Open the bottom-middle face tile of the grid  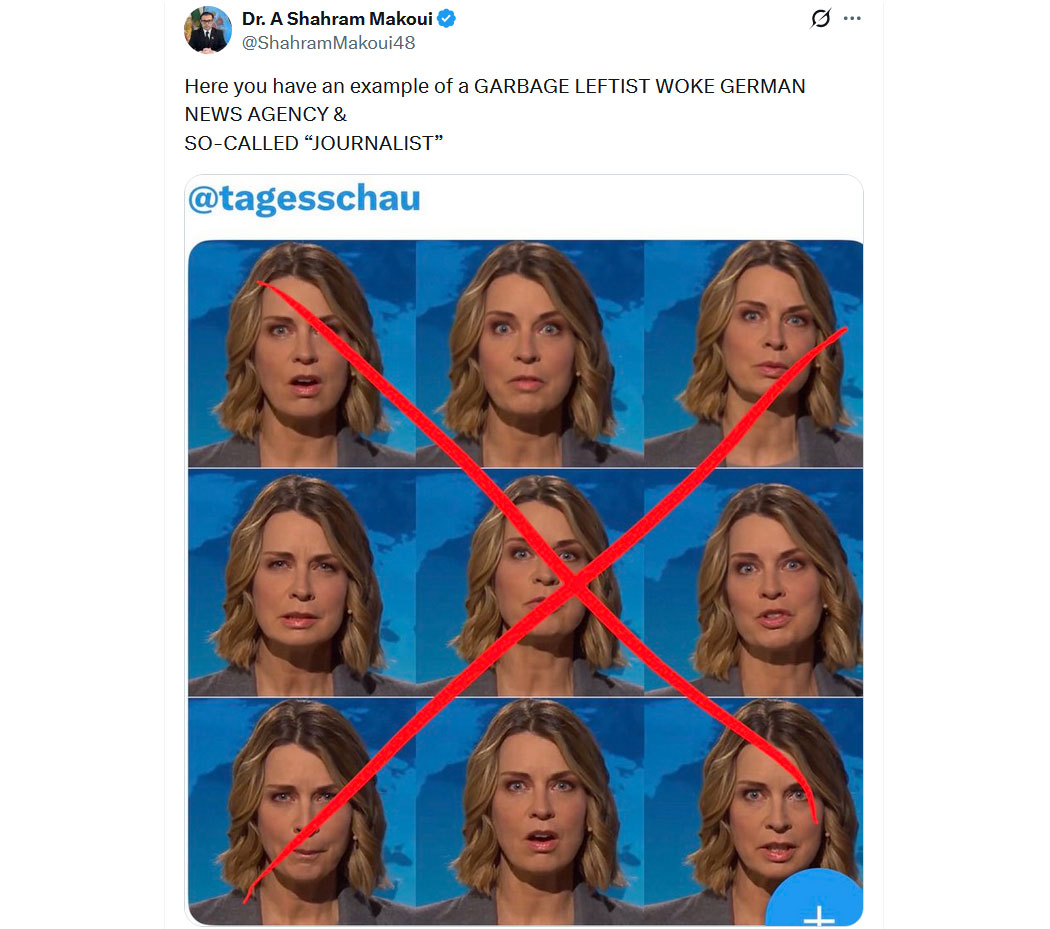coord(530,812)
